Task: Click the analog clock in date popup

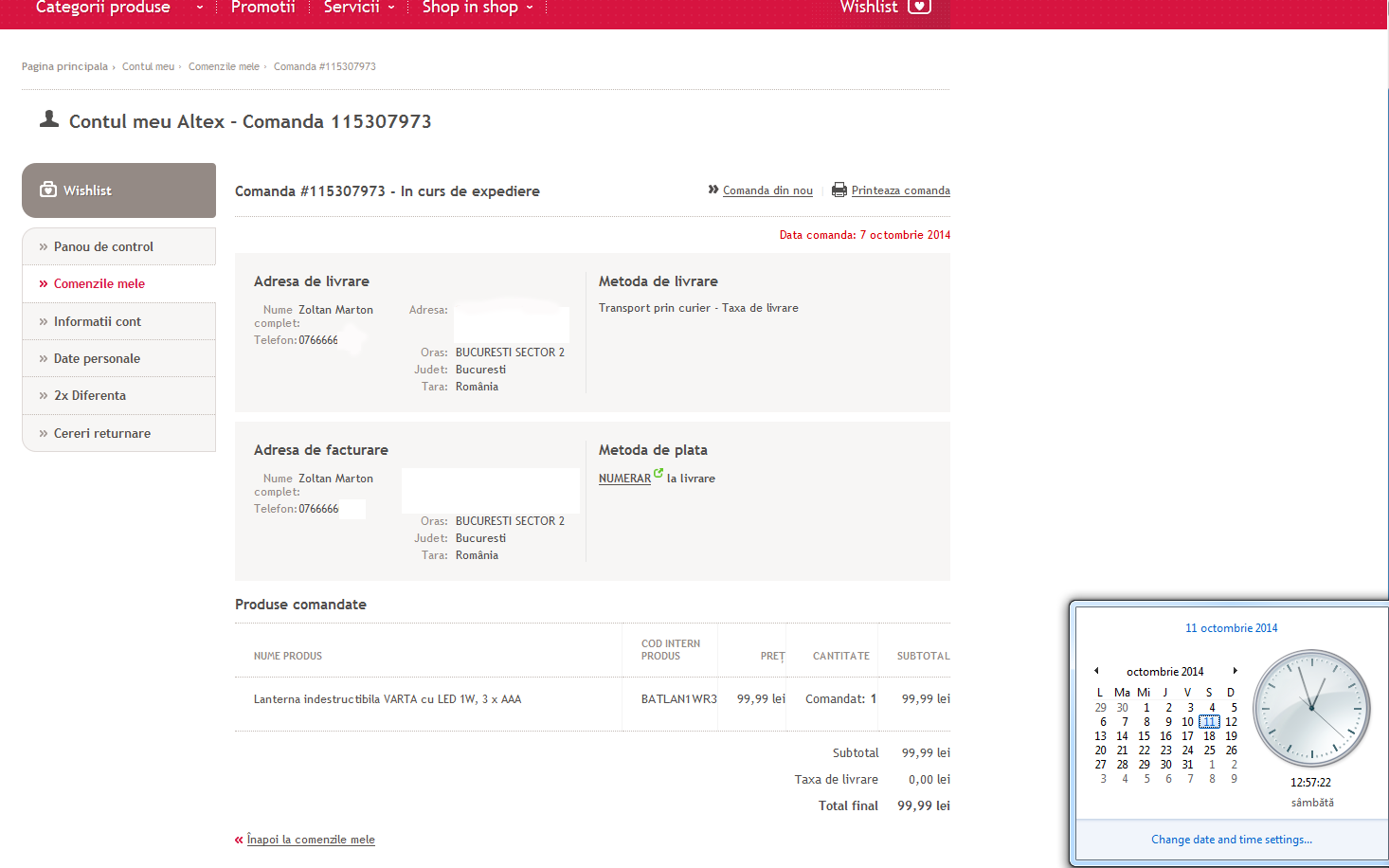Action: (1311, 708)
